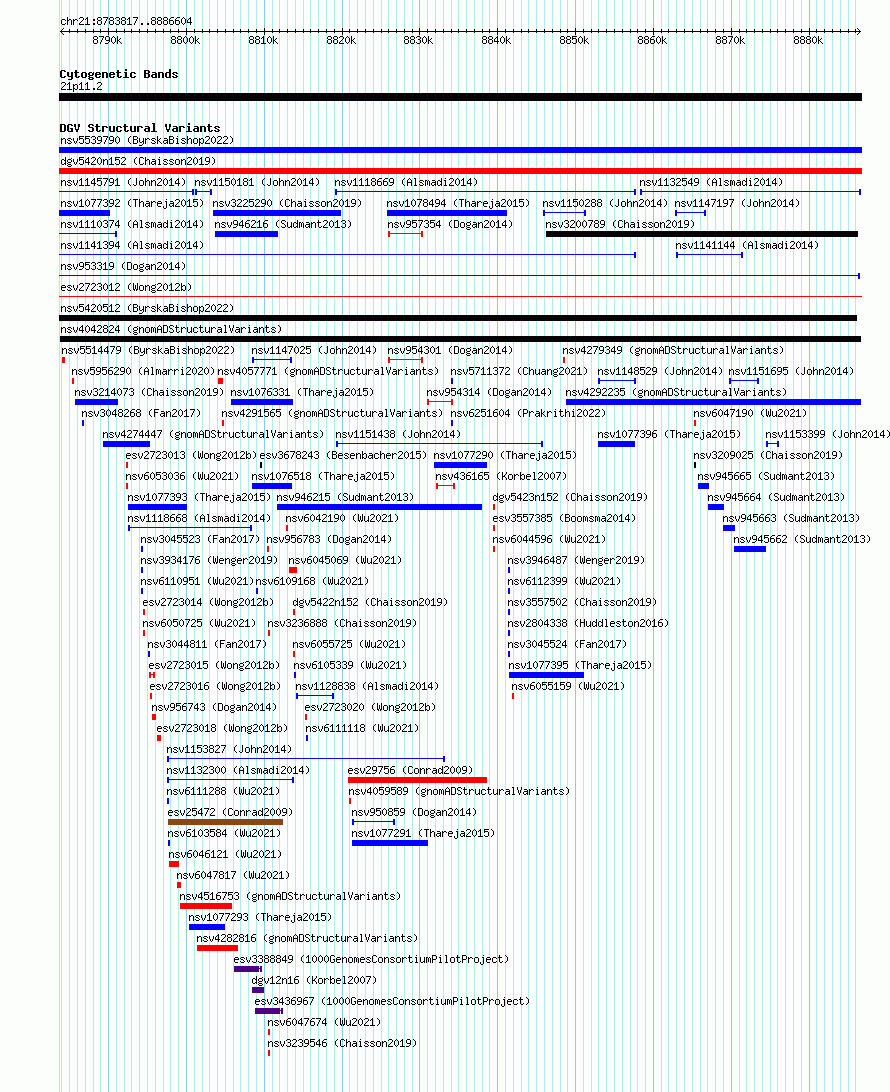Open nsv1153827 (John2014) variant
890x1092 pixels.
(229, 749)
